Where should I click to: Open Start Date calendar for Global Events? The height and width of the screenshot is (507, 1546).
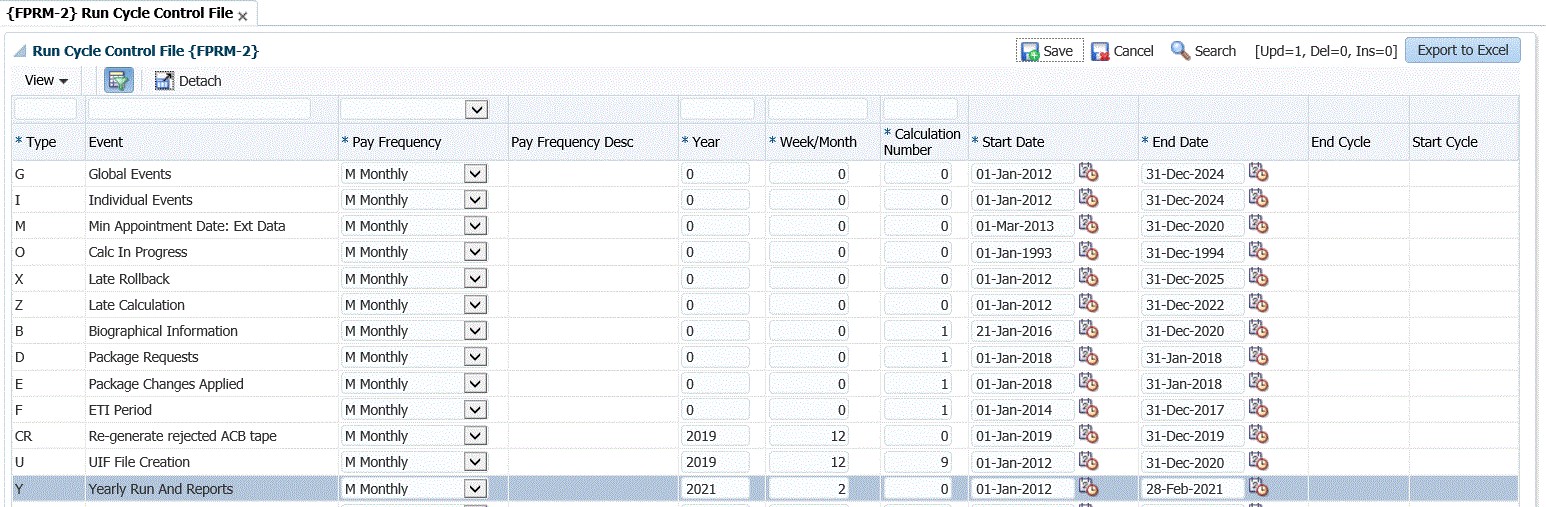[x=1088, y=173]
